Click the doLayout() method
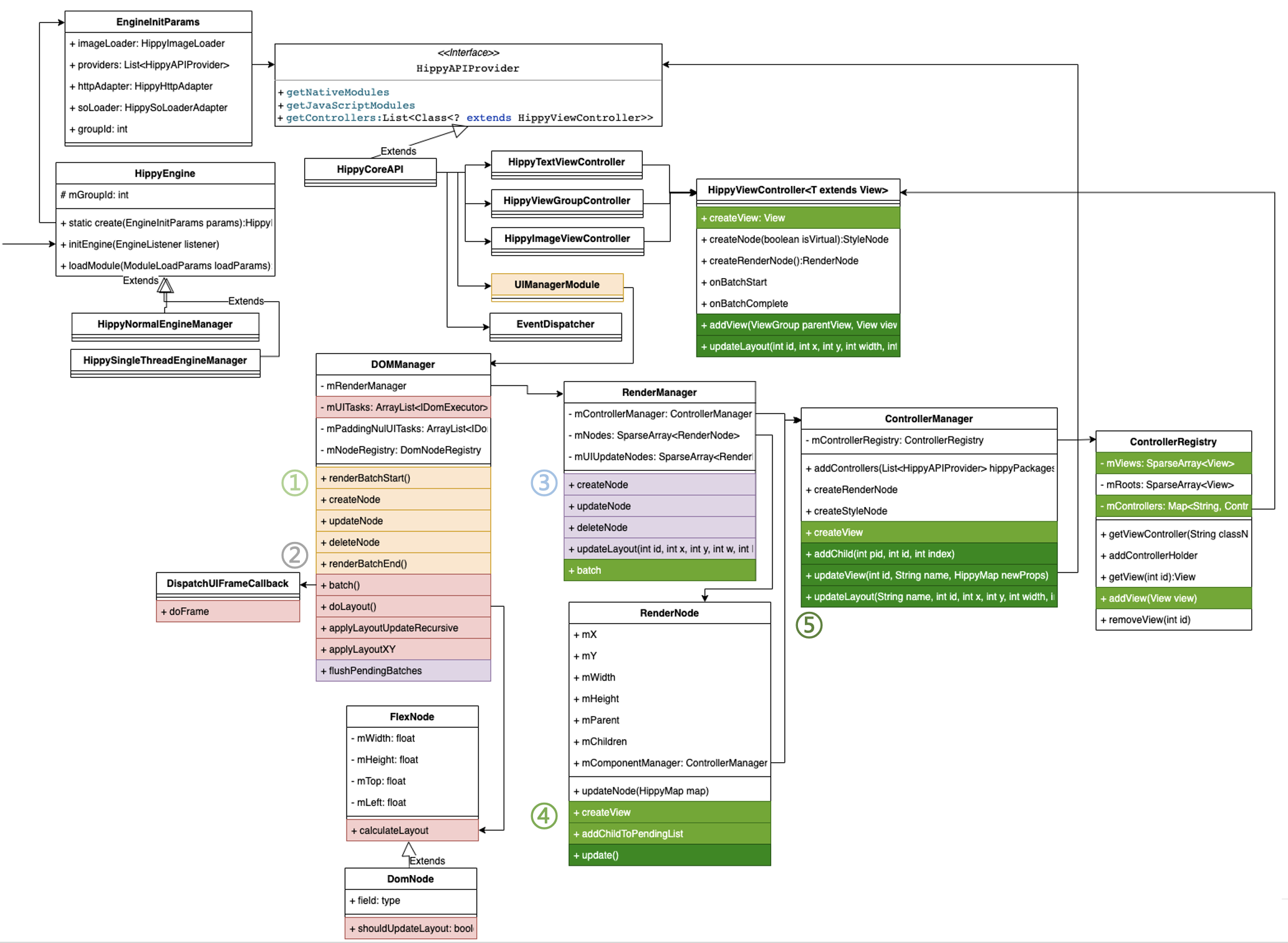This screenshot has height=943, width=1288. pos(403,607)
